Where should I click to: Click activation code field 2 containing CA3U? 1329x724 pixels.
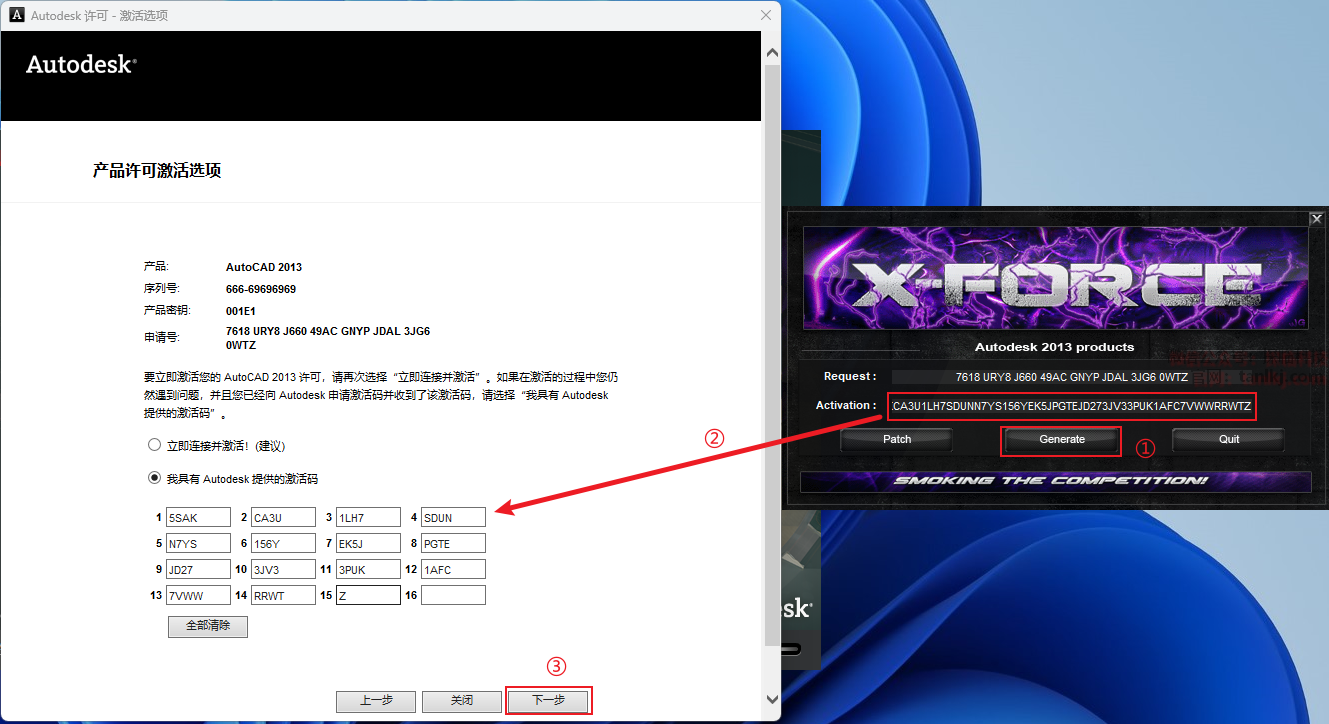[284, 517]
